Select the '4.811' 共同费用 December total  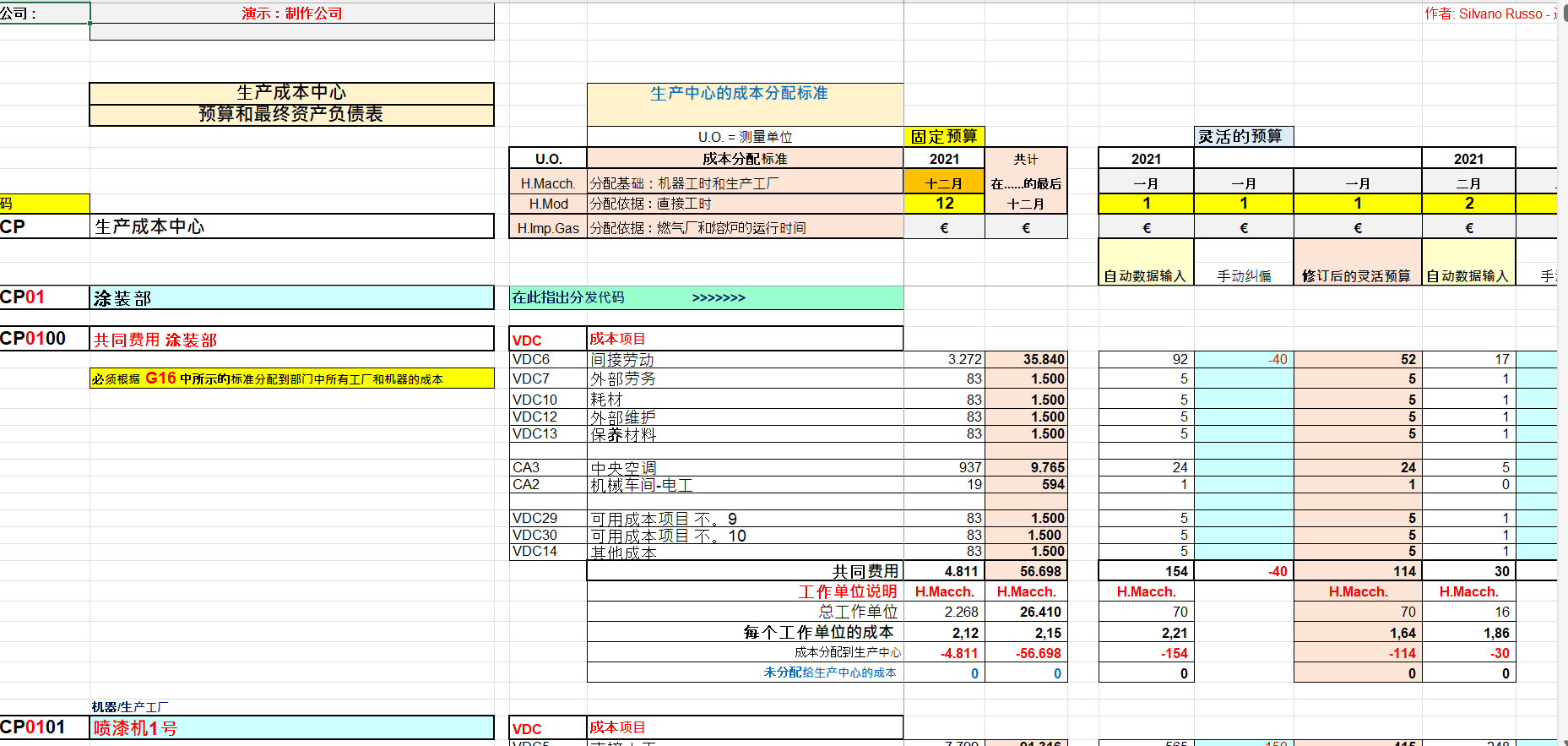(x=944, y=571)
